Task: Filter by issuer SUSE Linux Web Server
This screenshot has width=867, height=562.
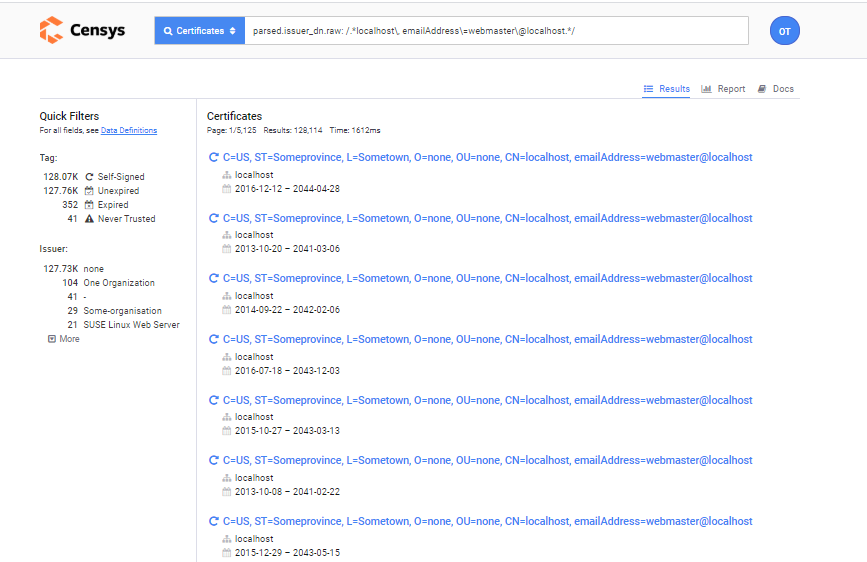Action: pos(132,325)
